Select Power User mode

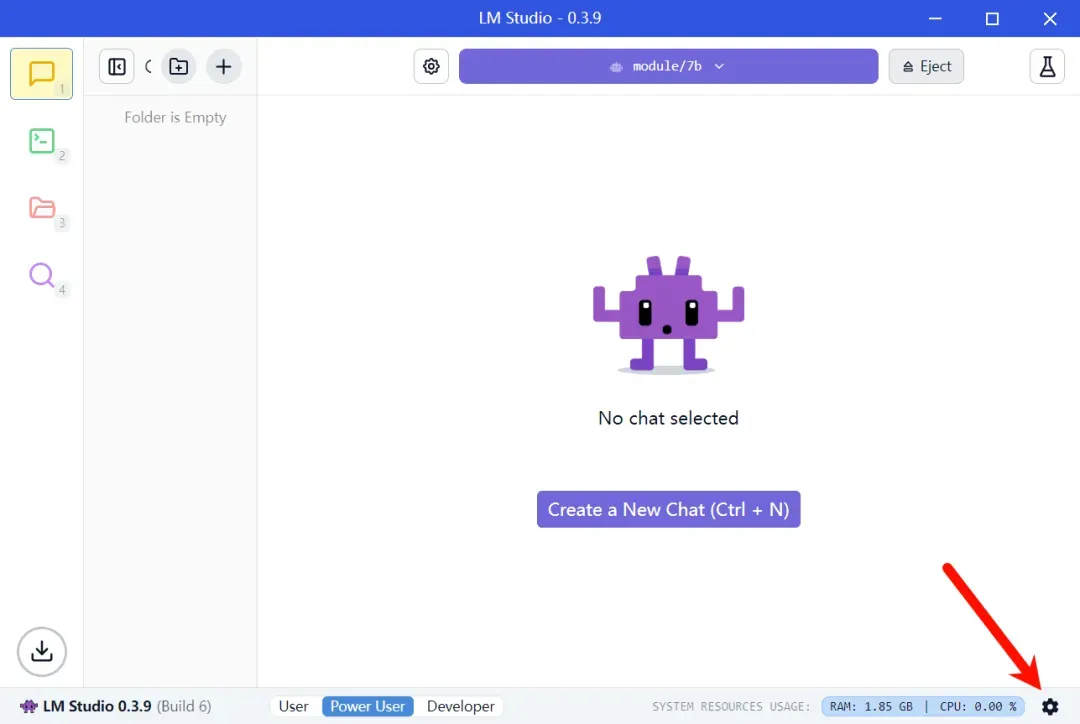coord(368,706)
